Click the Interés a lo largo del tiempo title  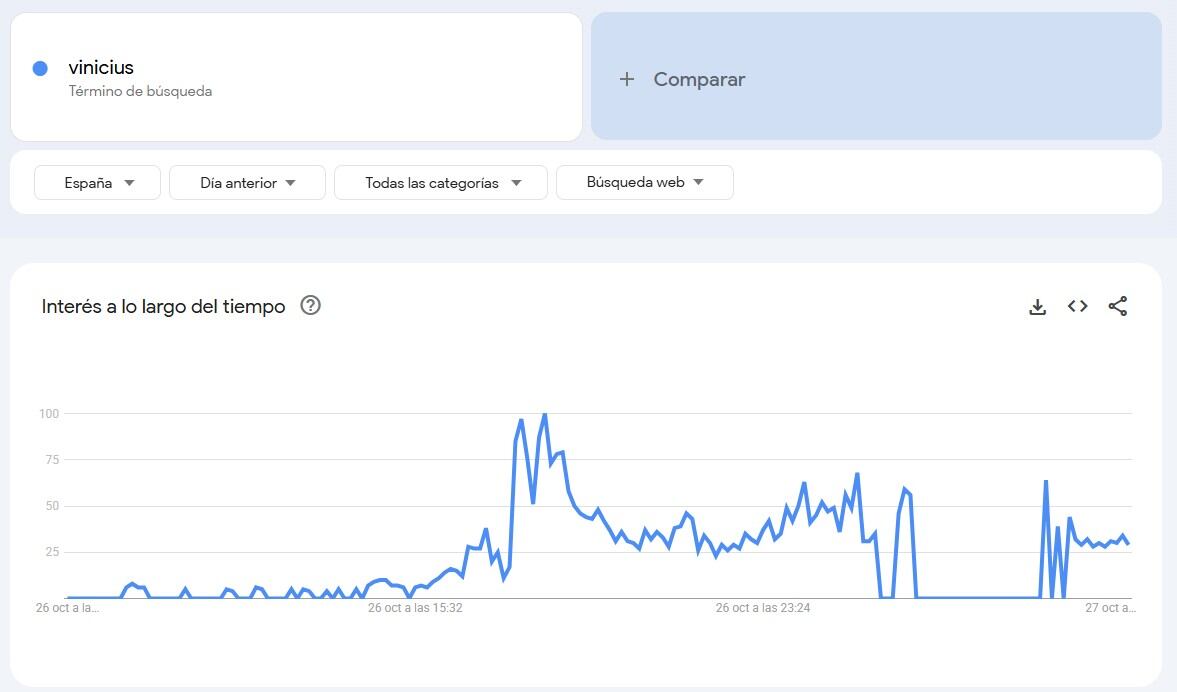click(163, 307)
